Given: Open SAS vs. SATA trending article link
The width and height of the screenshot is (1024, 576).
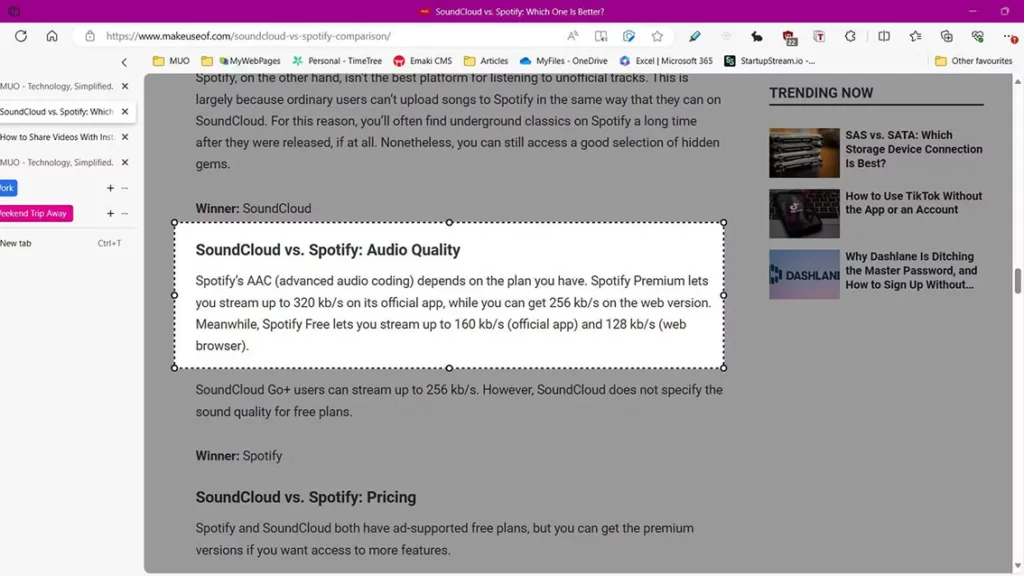Looking at the screenshot, I should [x=914, y=149].
